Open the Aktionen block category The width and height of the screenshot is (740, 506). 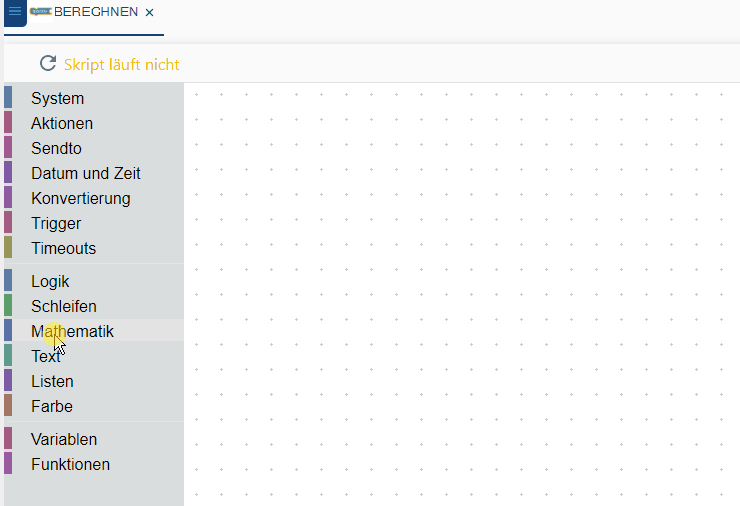tap(94, 123)
